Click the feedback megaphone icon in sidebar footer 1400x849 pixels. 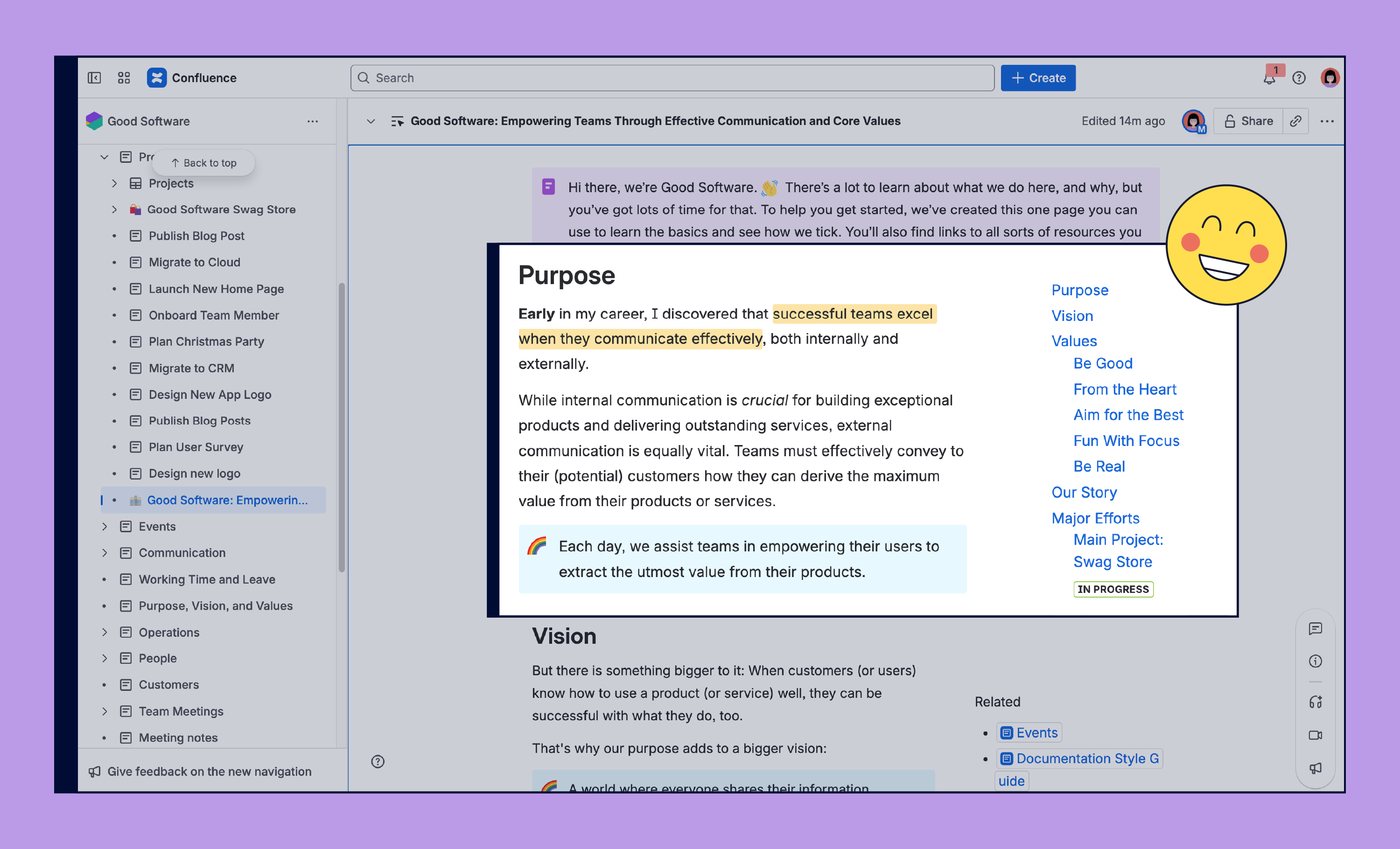pos(94,771)
